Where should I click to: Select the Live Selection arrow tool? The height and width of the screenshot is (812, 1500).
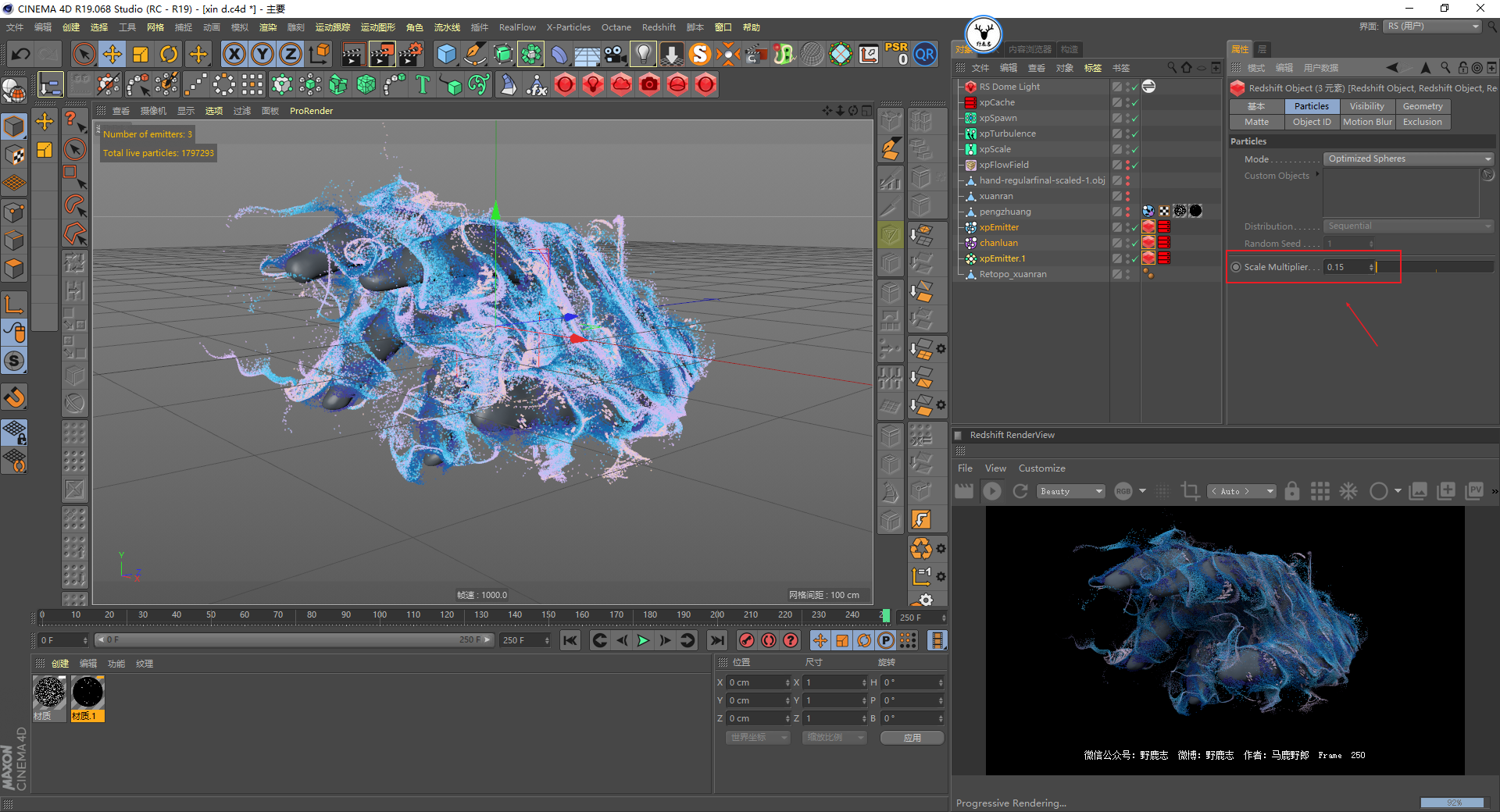tap(84, 54)
